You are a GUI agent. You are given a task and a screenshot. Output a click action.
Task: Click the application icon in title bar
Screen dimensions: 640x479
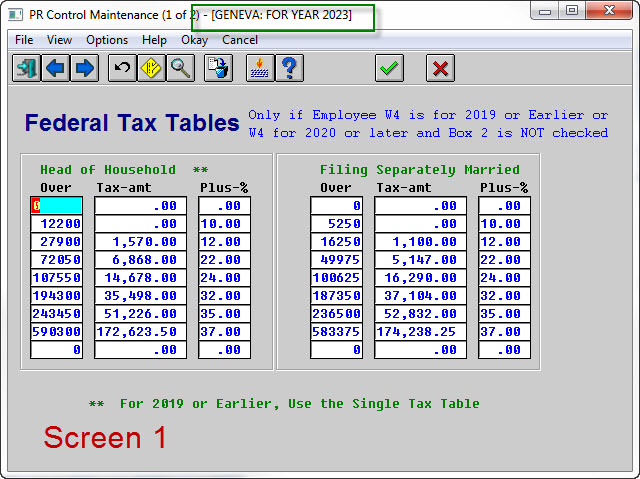tap(16, 15)
